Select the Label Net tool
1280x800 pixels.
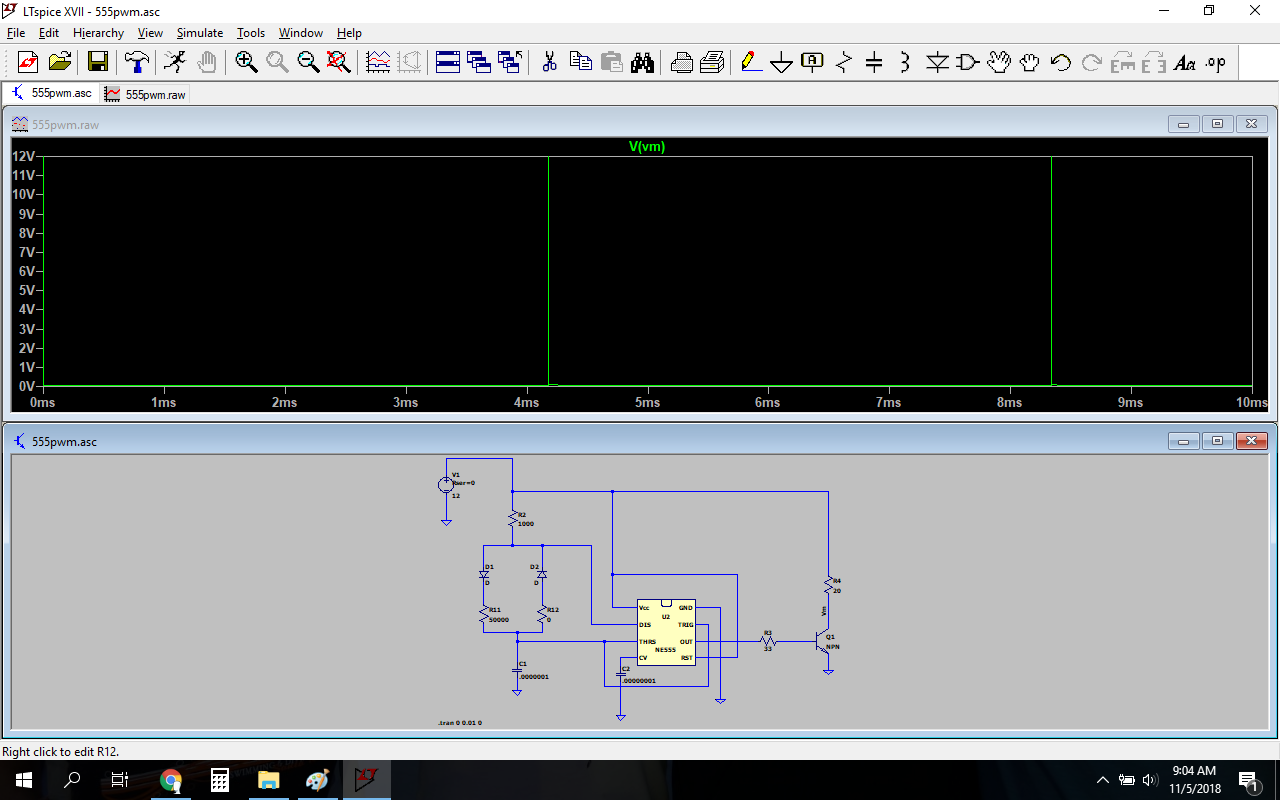pyautogui.click(x=812, y=62)
